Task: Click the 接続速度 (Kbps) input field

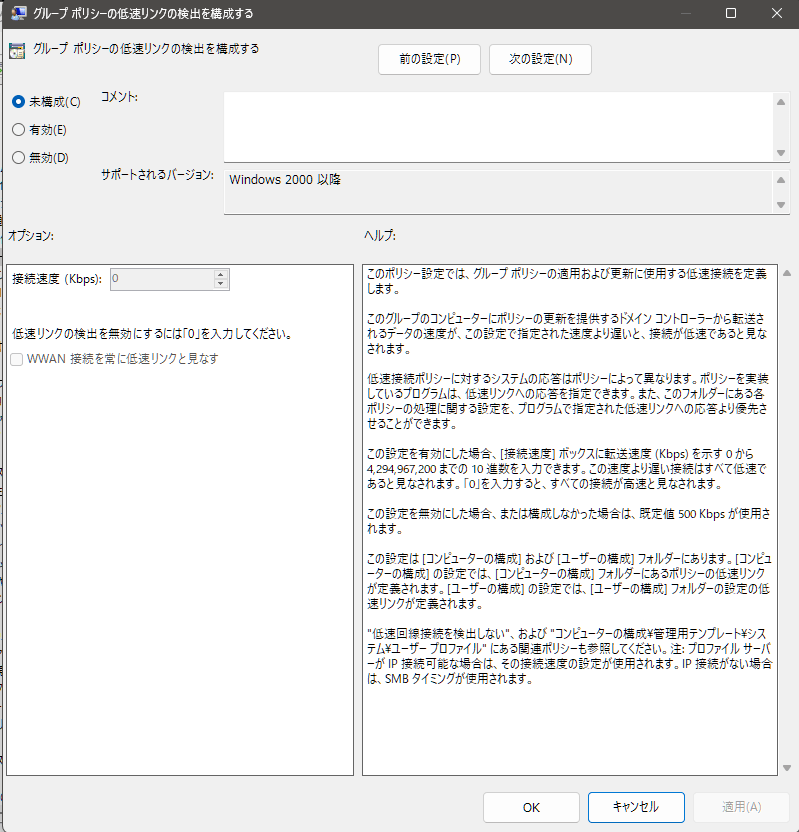Action: coord(161,279)
